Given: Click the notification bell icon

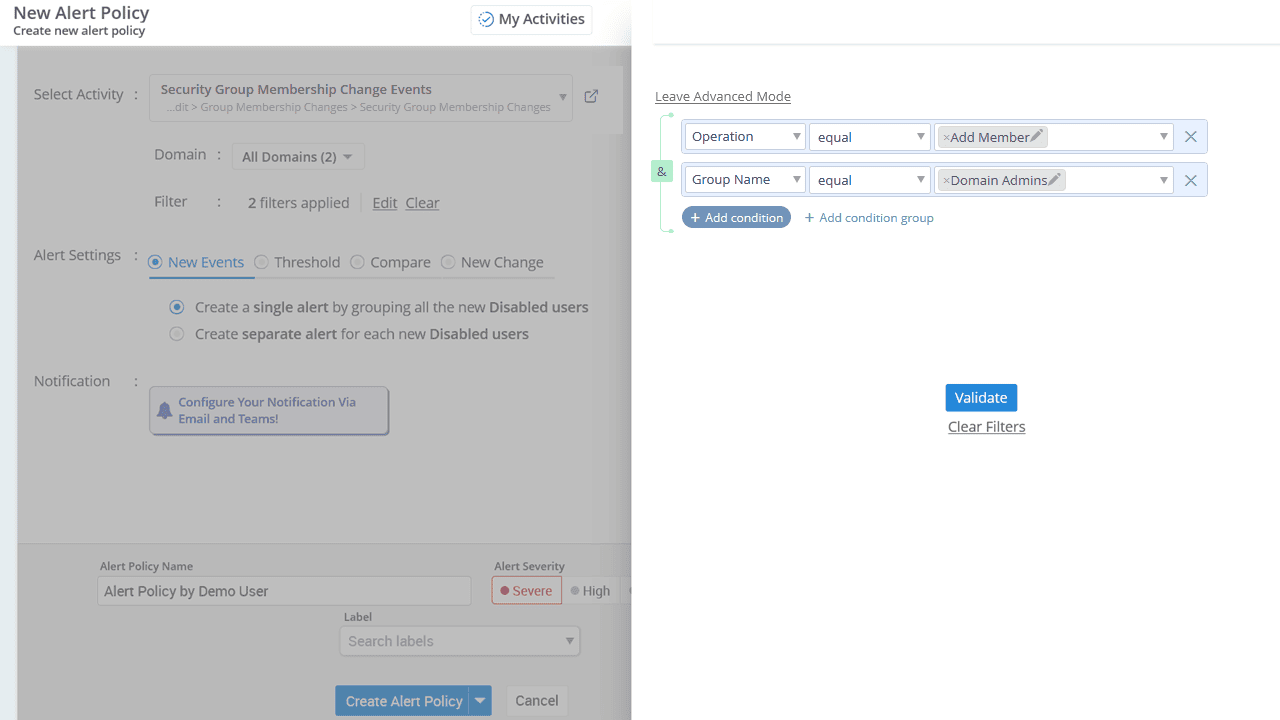Looking at the screenshot, I should (164, 410).
